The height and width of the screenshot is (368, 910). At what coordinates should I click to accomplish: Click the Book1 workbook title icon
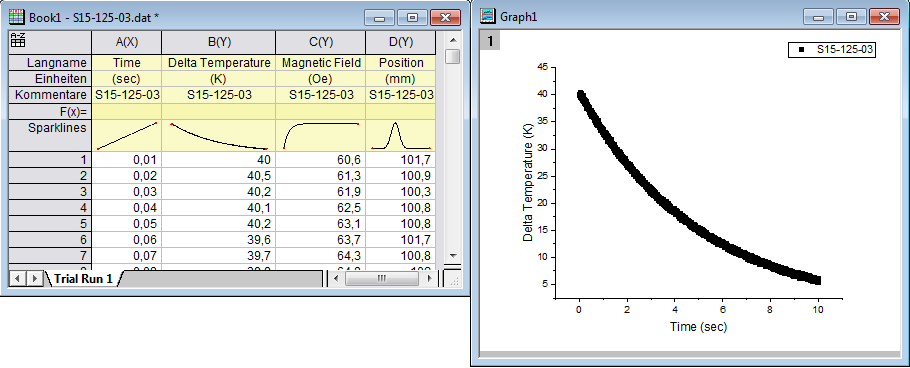pyautogui.click(x=17, y=17)
